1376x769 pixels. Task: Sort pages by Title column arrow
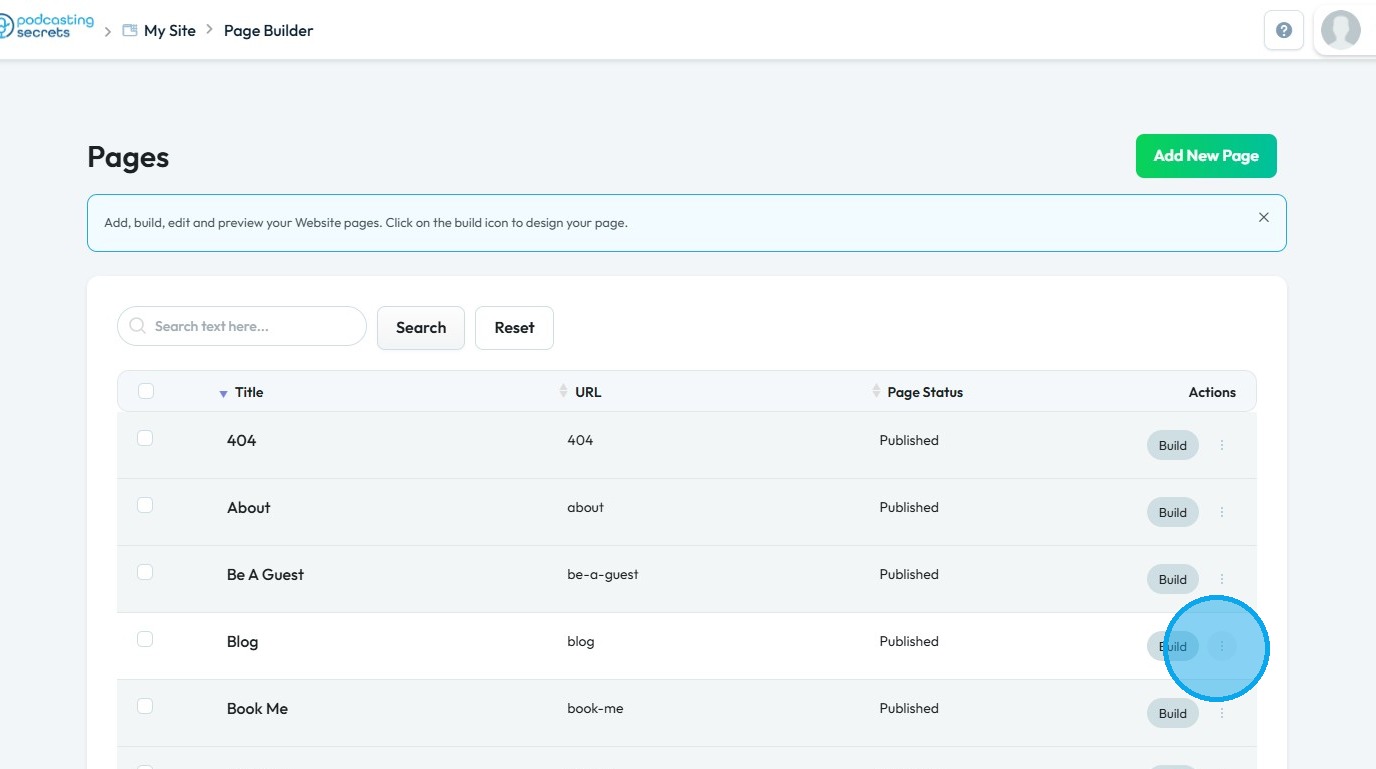(224, 393)
